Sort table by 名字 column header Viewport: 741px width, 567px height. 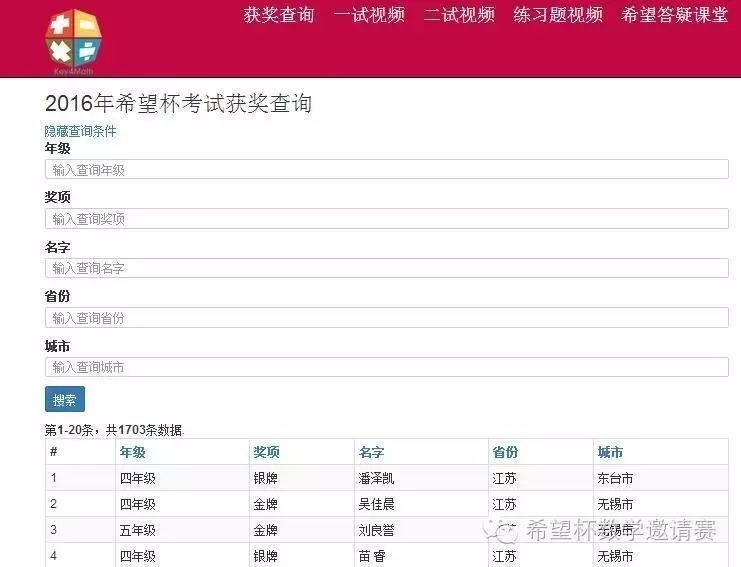371,452
